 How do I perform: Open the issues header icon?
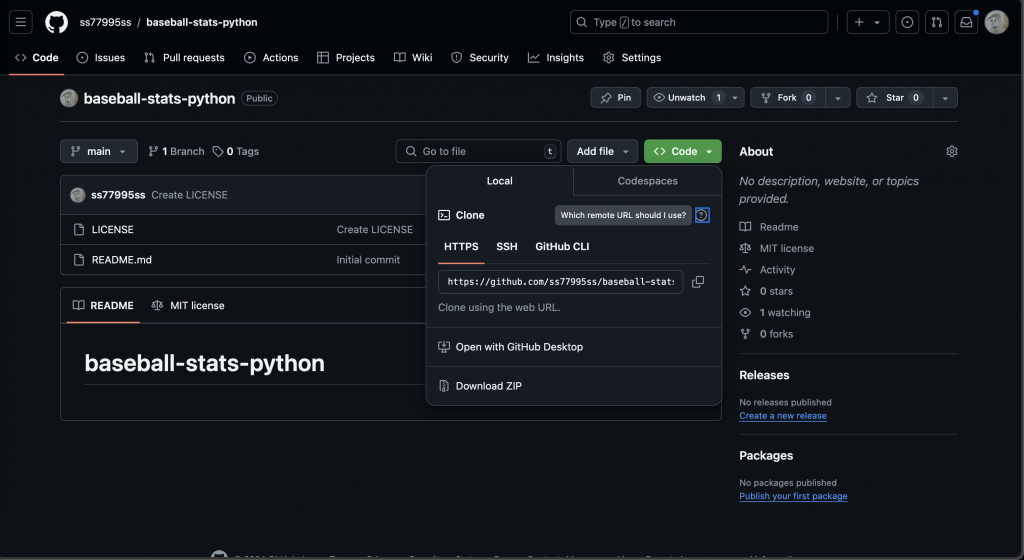tap(907, 22)
